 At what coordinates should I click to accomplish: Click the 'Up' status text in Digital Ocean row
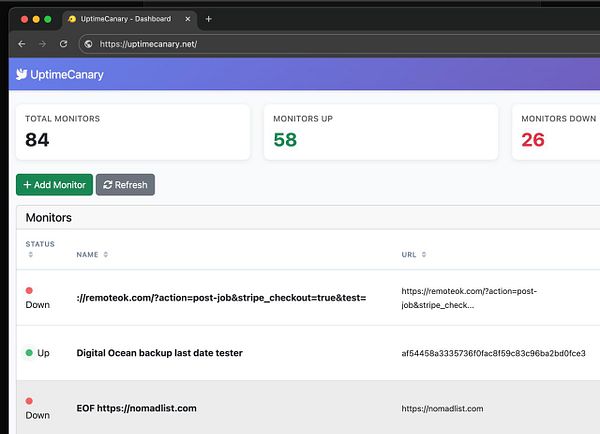(x=43, y=353)
